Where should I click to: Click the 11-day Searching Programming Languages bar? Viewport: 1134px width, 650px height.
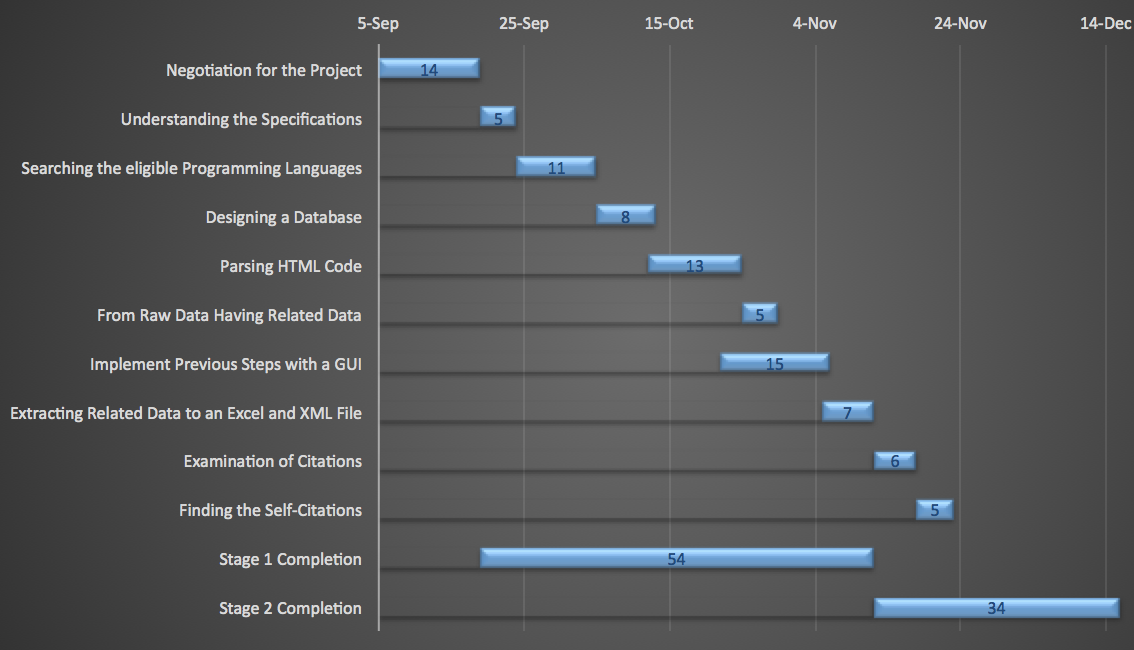tap(556, 167)
